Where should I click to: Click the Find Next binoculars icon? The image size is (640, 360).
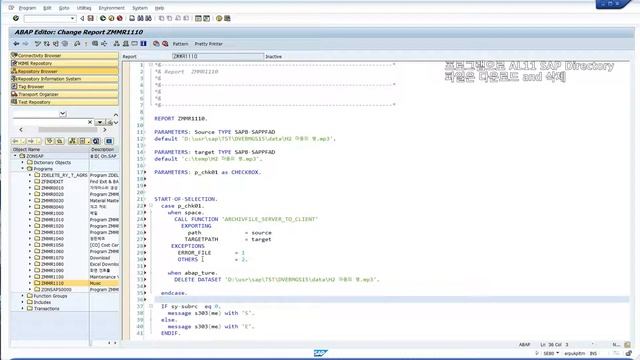(149, 18)
